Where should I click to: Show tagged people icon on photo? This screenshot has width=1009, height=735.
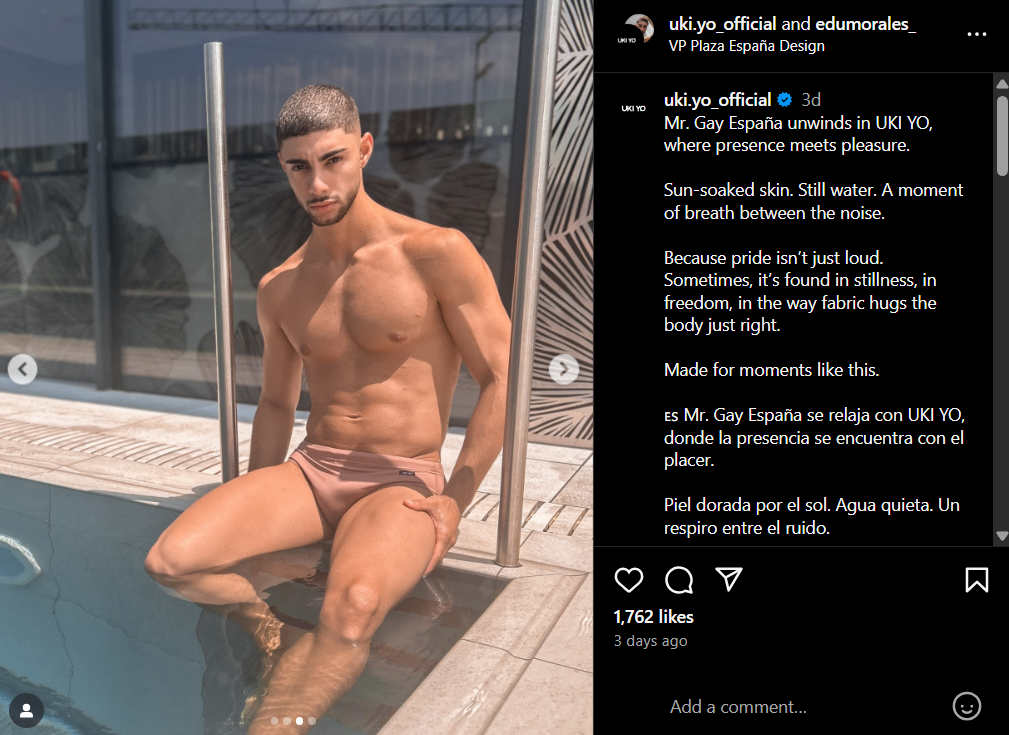[26, 710]
